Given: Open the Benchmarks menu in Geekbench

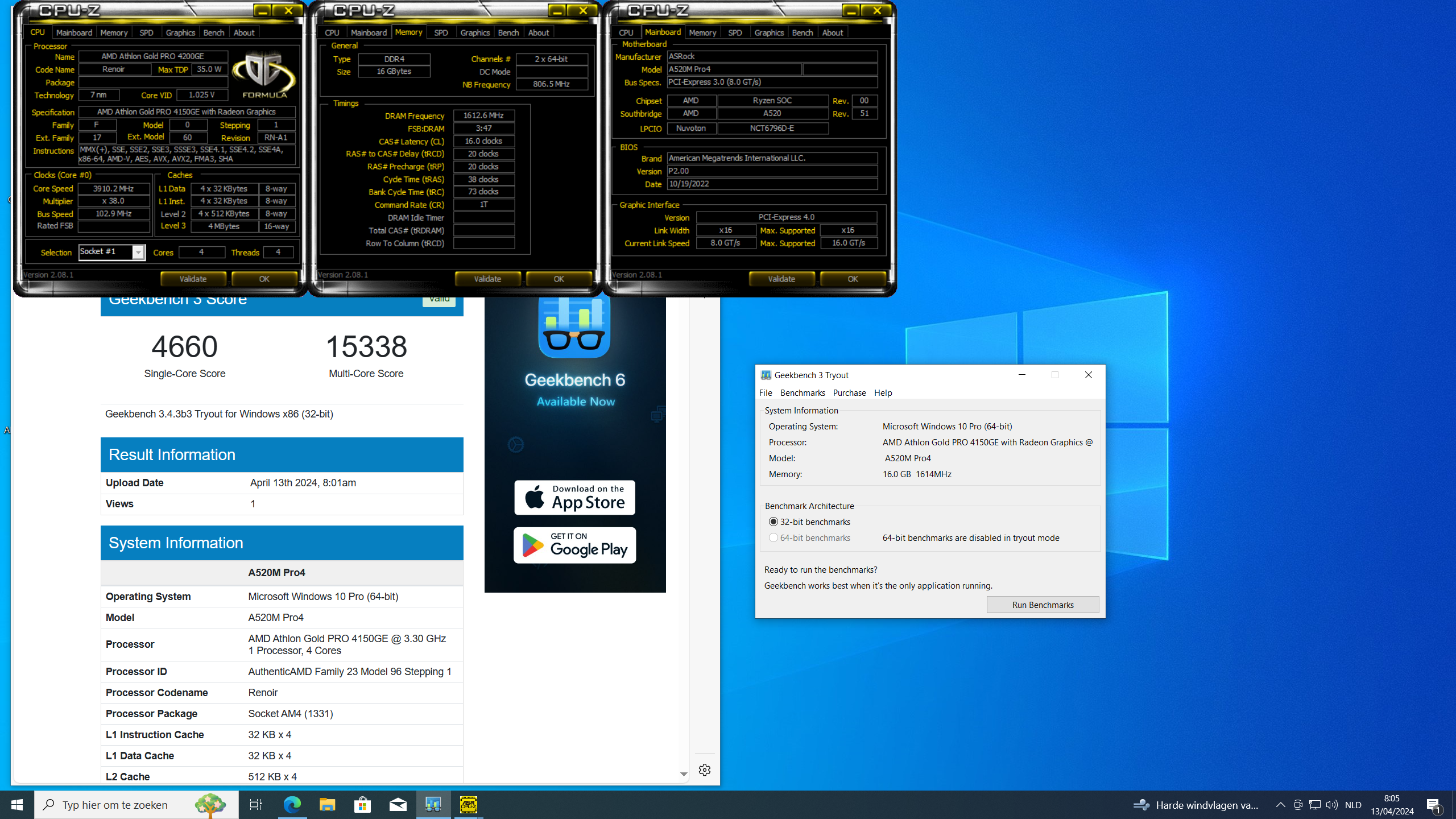Looking at the screenshot, I should click(803, 392).
